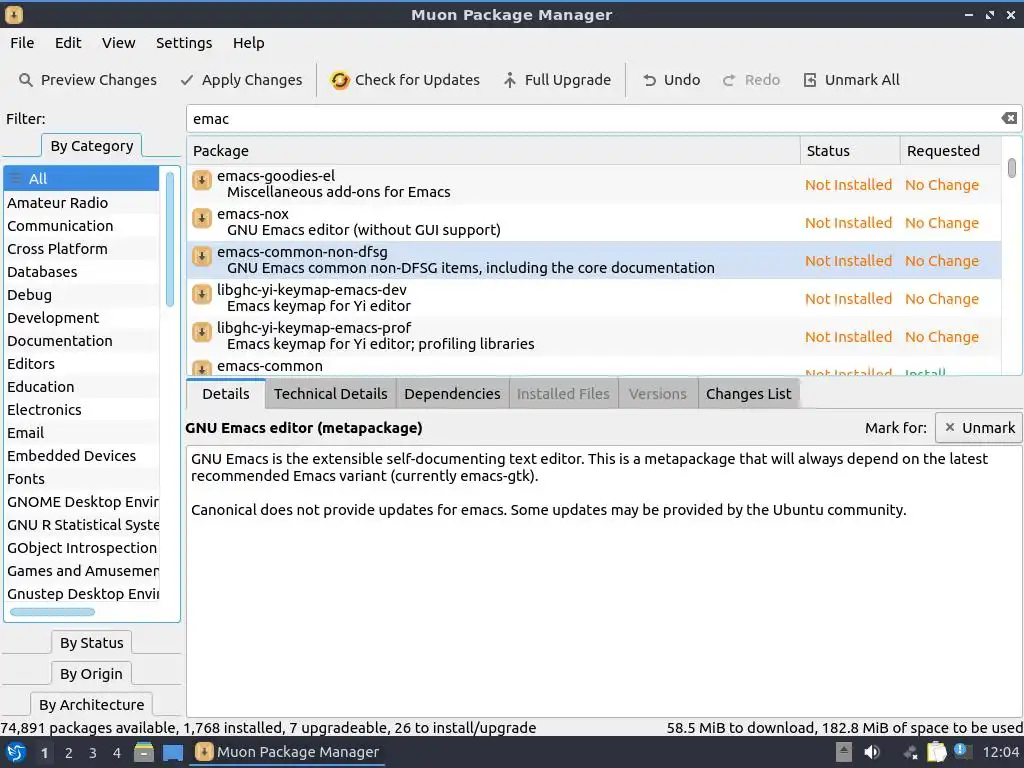The width and height of the screenshot is (1024, 768).
Task: Click the emacs-nox package icon
Action: pos(202,217)
